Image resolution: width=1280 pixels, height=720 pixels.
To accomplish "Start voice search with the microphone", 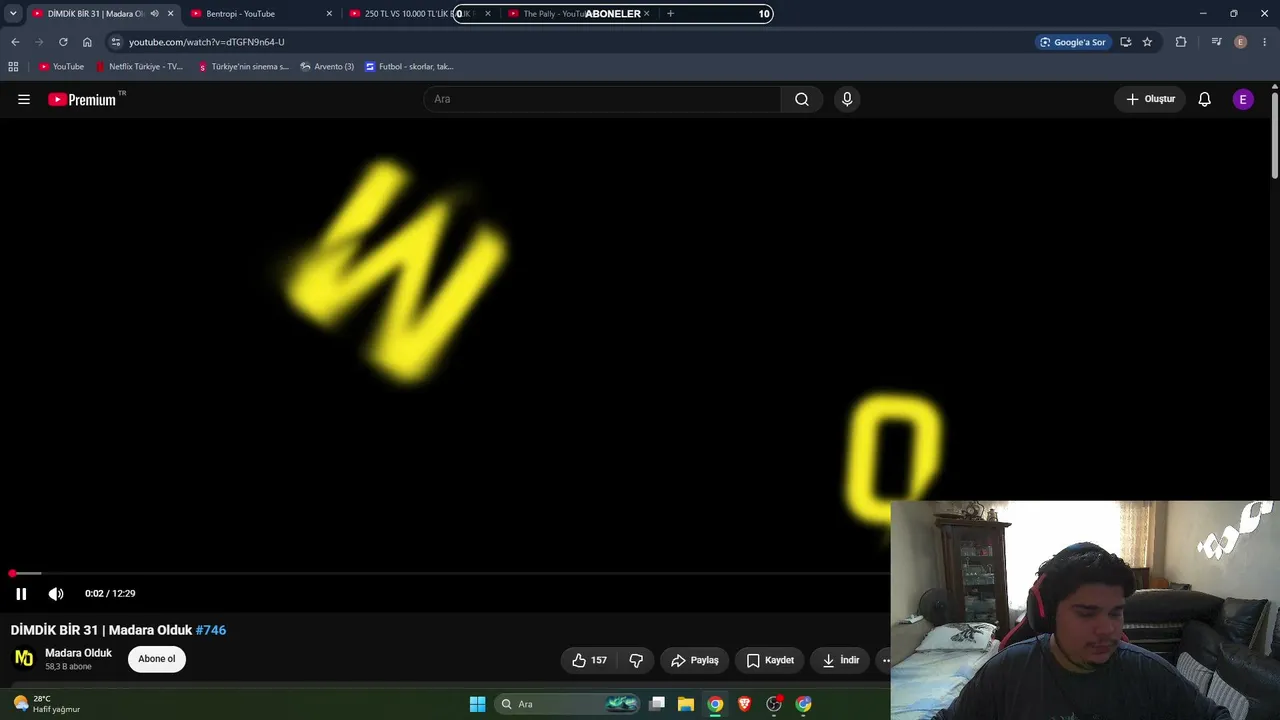I will click(847, 99).
